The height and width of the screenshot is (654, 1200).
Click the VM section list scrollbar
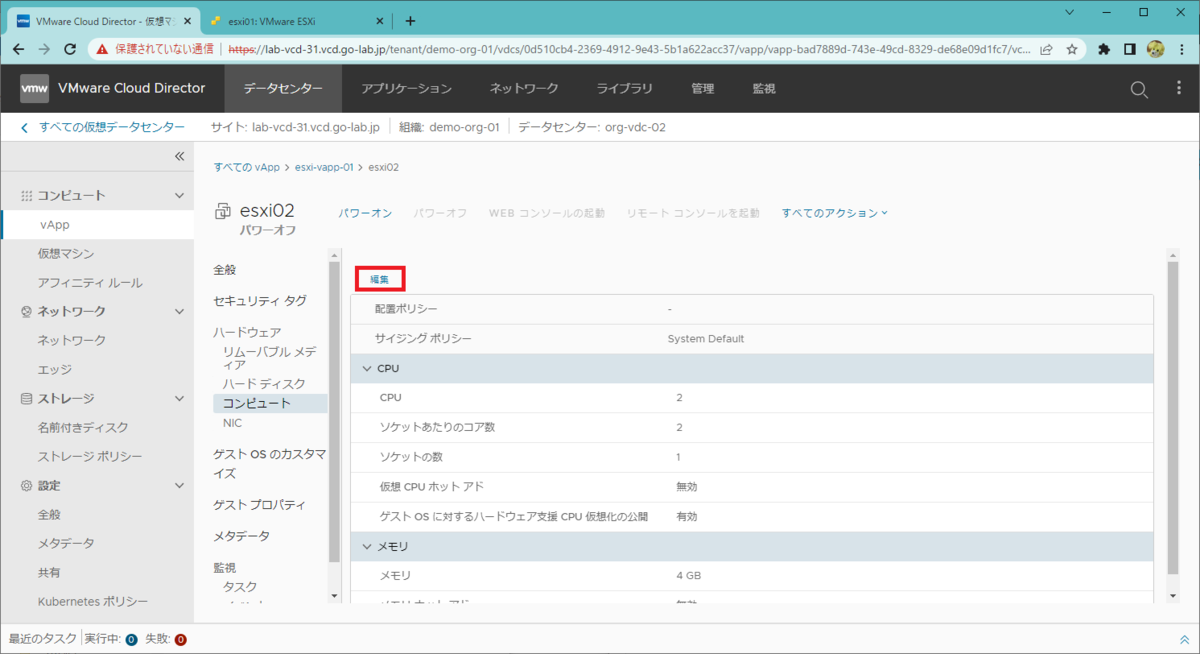pyautogui.click(x=335, y=410)
